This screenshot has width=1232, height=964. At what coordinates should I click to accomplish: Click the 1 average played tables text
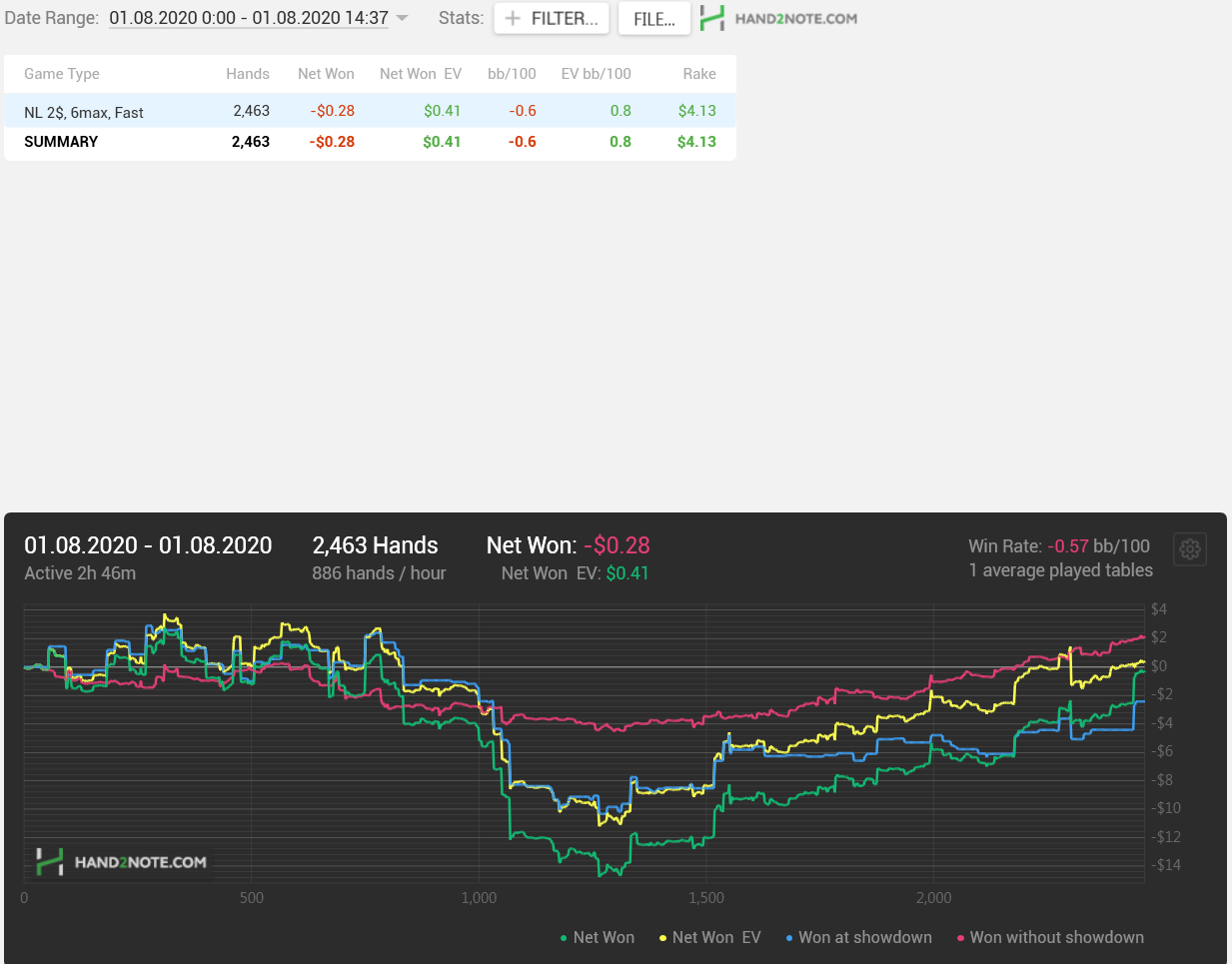(x=1060, y=570)
